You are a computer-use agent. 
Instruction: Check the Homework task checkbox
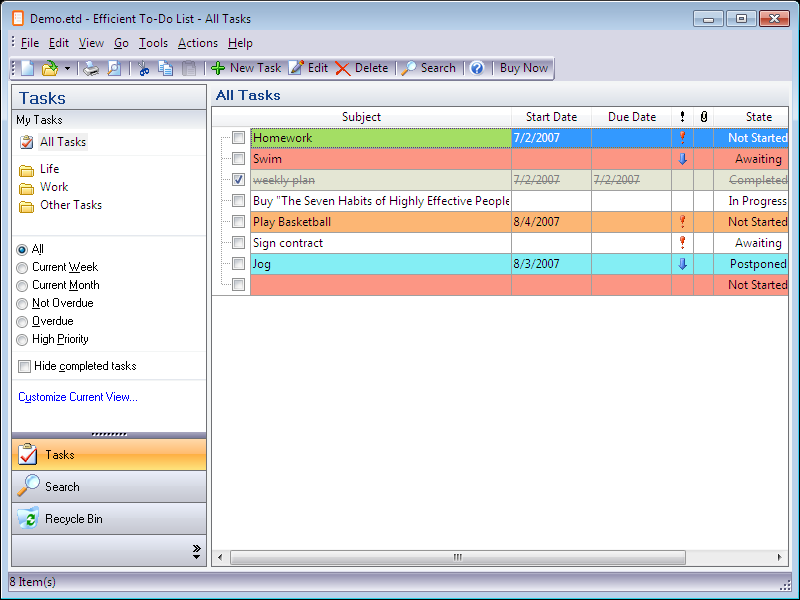(238, 138)
